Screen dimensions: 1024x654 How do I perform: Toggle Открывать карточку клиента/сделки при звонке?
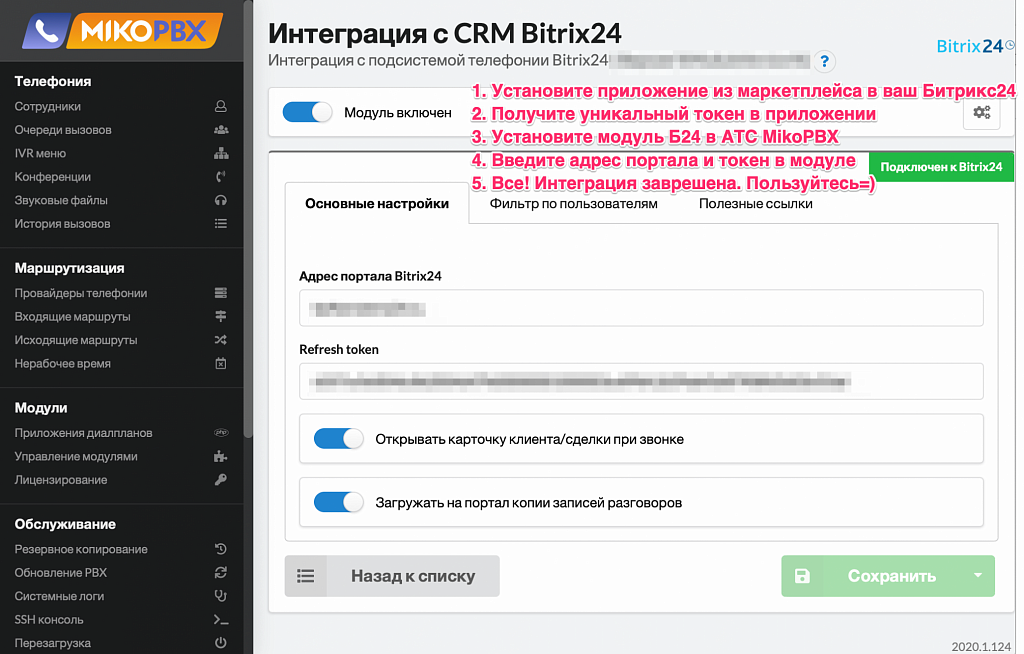click(x=338, y=438)
